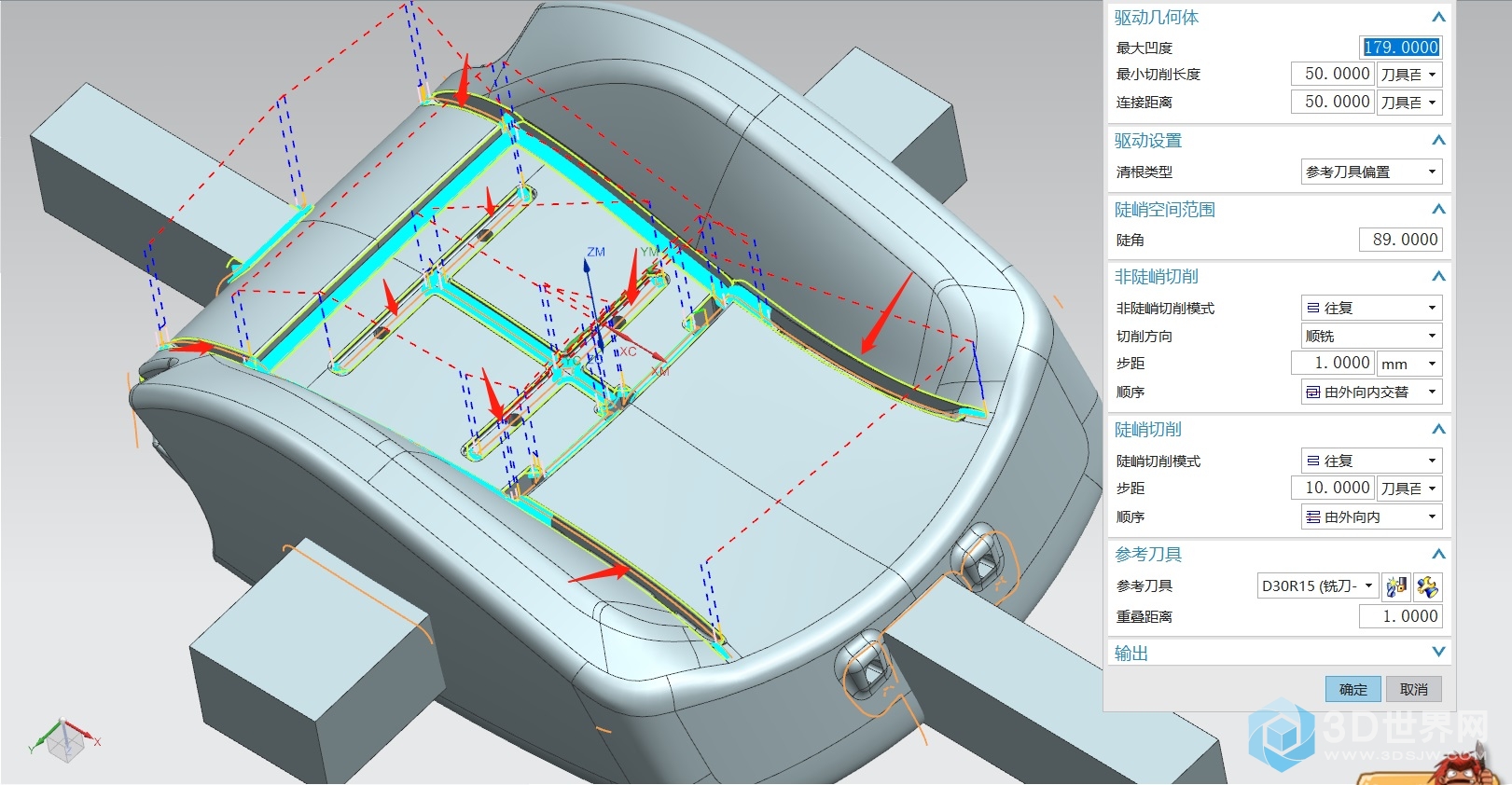
Task: Collapse the 驱动几何体 section
Action: pos(1438,18)
